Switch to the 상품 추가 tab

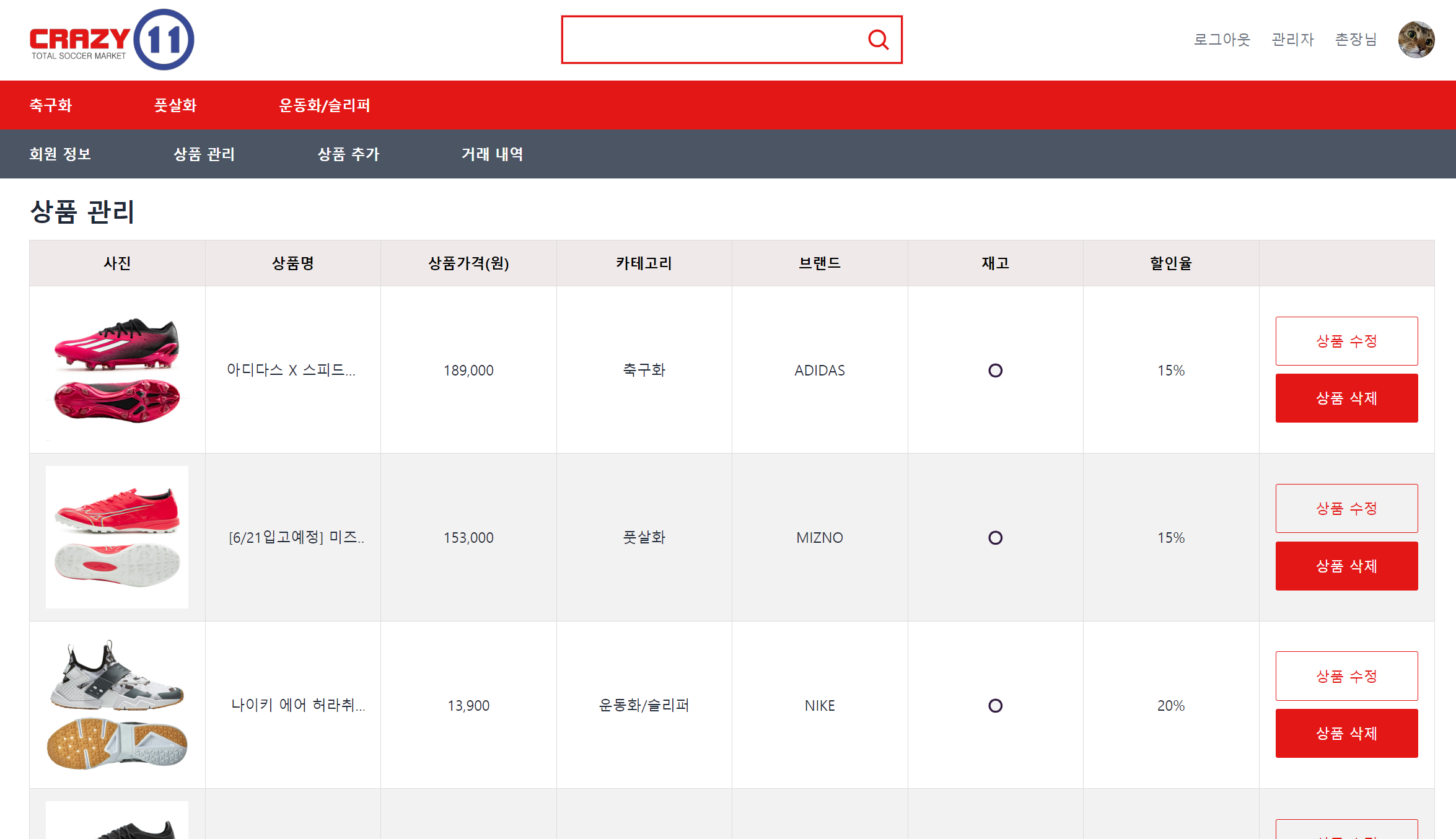(348, 154)
